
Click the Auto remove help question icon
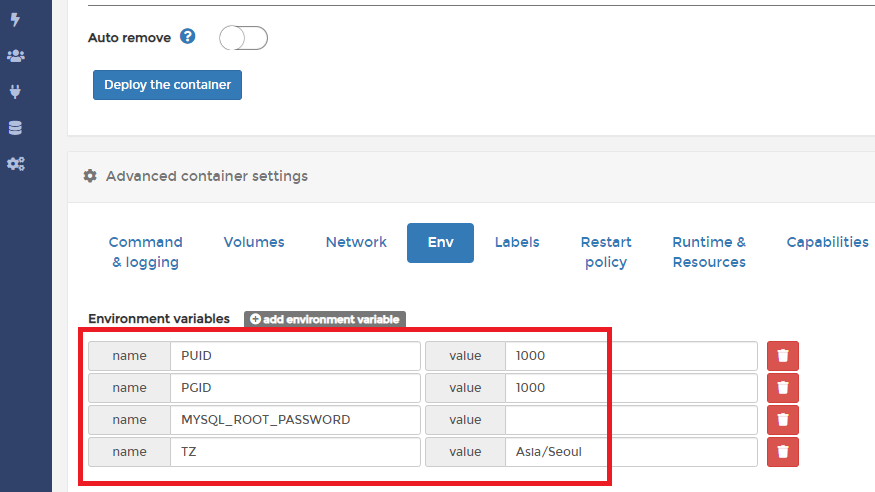tap(188, 37)
